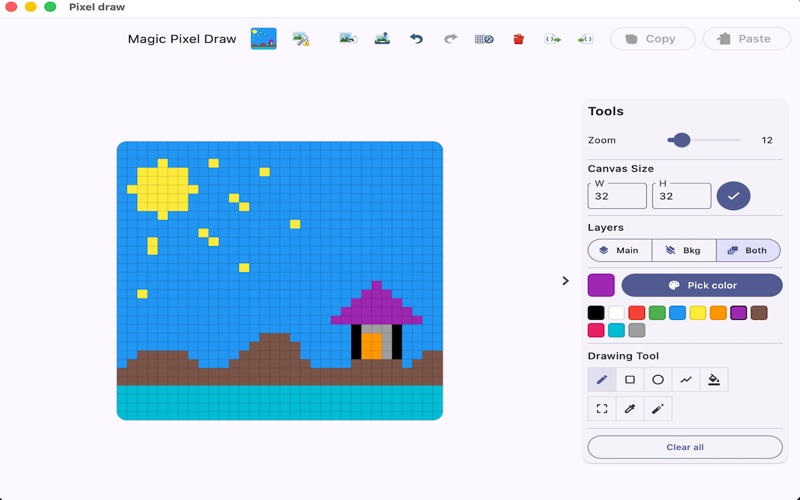The height and width of the screenshot is (500, 800).
Task: Choose the cyan color swatch
Action: tap(616, 330)
